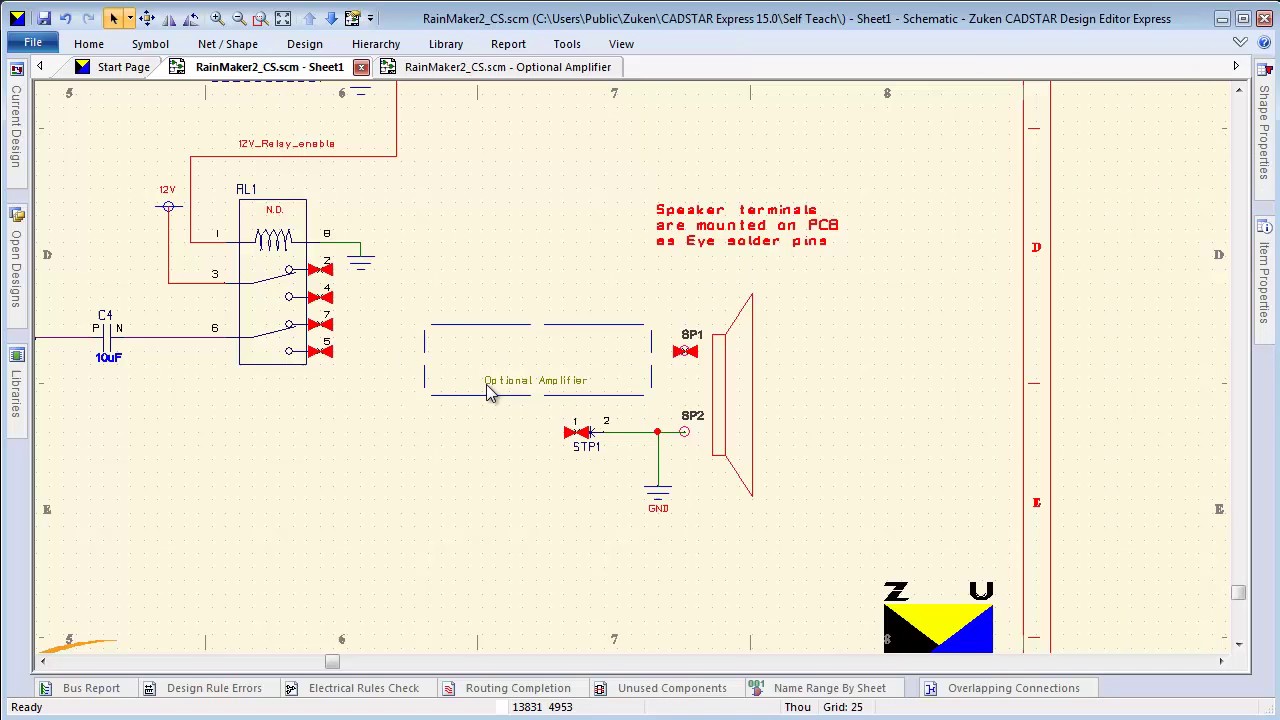Click the vertical scrollbar down arrow
This screenshot has width=1280, height=720.
(x=1238, y=645)
